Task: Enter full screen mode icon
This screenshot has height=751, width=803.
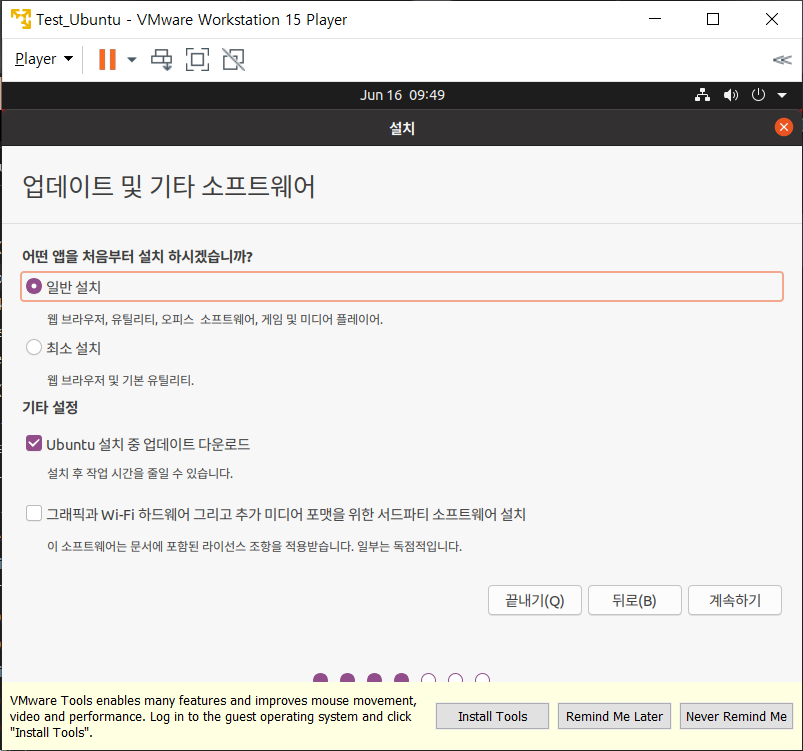Action: [197, 59]
